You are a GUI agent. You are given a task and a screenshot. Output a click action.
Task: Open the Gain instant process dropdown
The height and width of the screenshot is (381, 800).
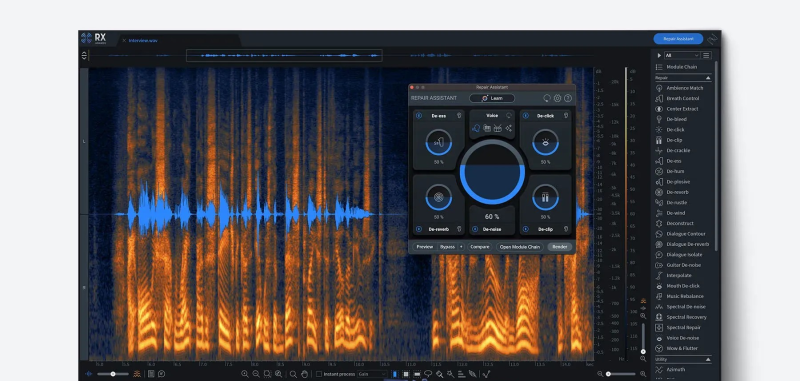tap(372, 374)
